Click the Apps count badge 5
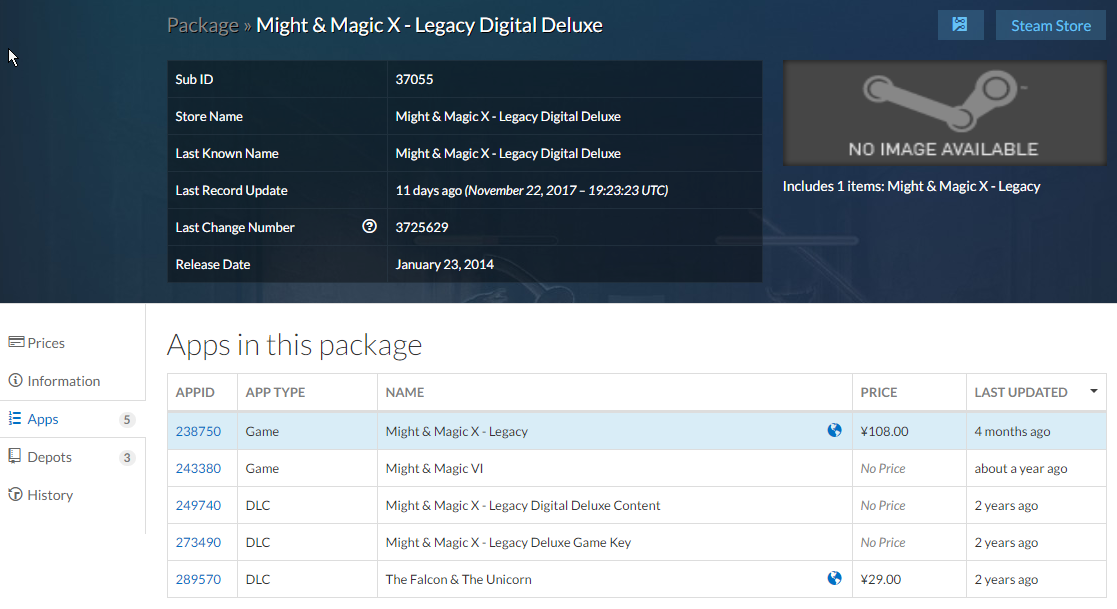The width and height of the screenshot is (1117, 609). coord(127,420)
